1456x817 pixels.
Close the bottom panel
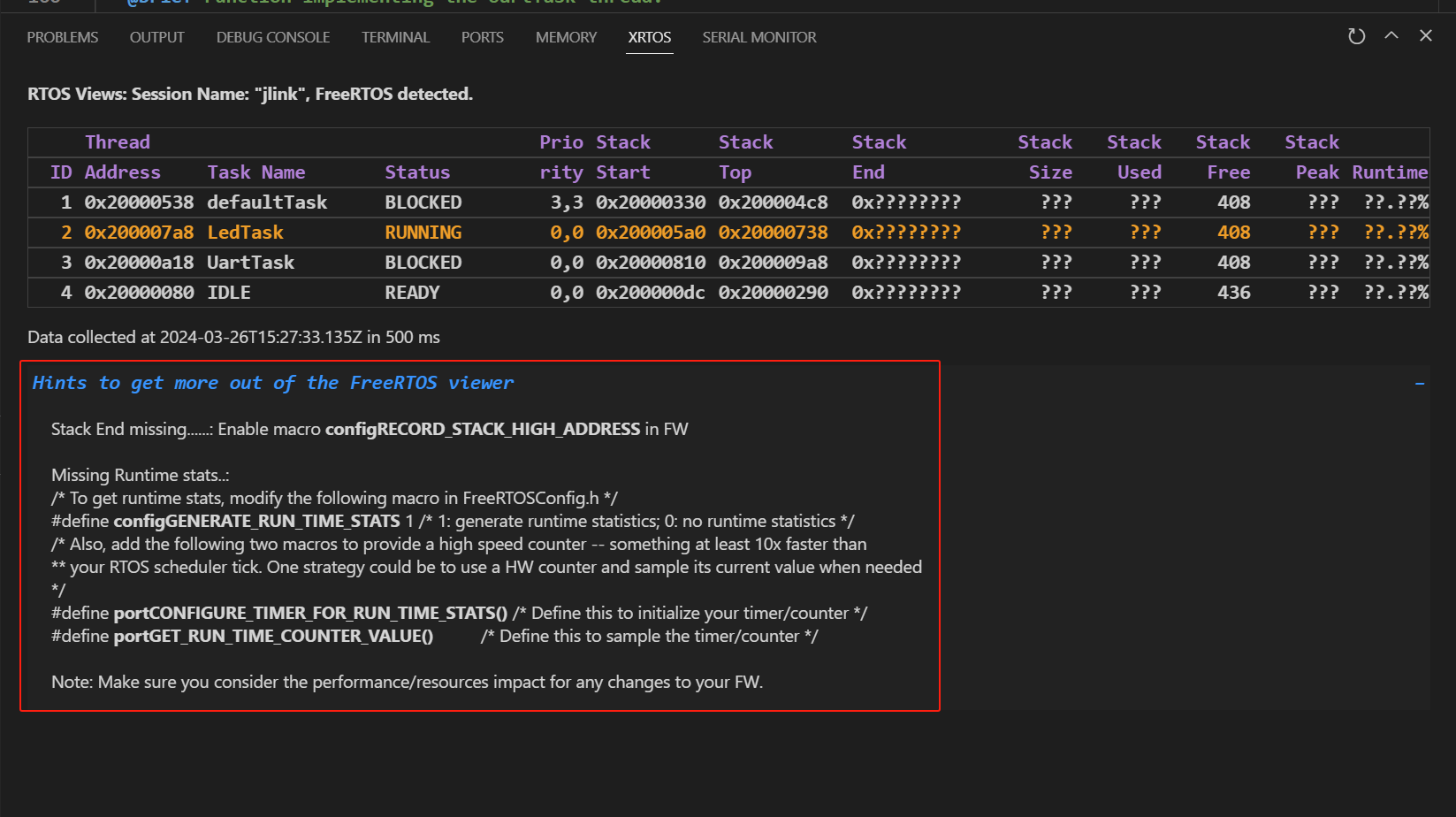[x=1426, y=36]
